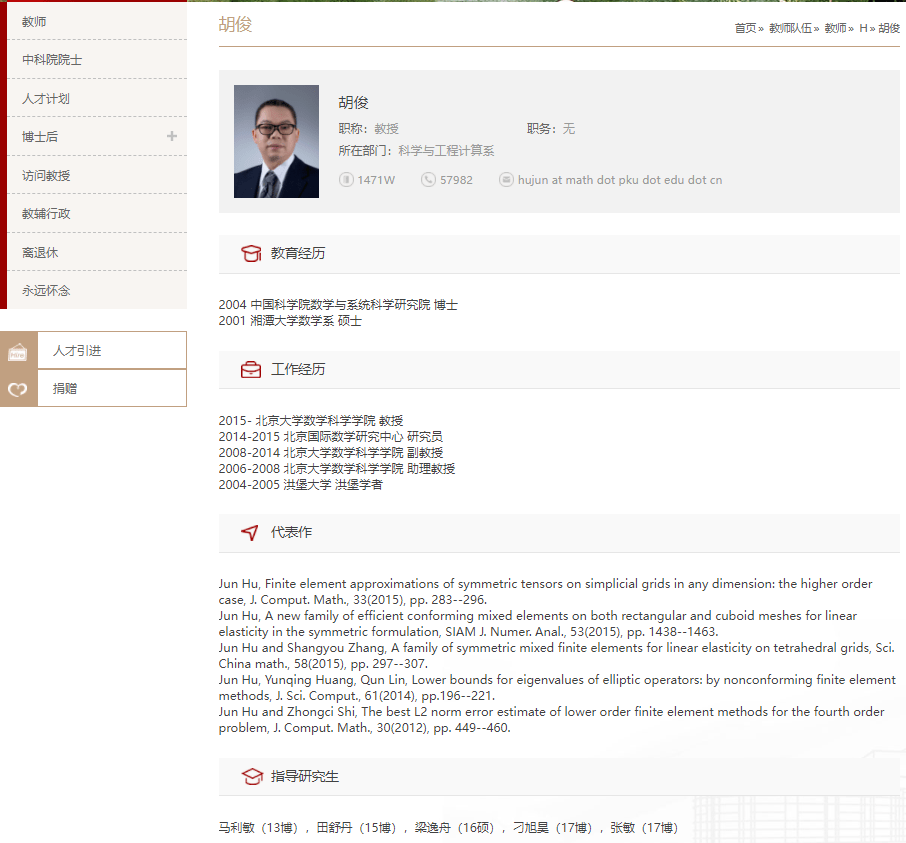
Task: Click the line 2006-2008 北京大学数学科学学院 助理教授
Action: pyautogui.click(x=337, y=469)
